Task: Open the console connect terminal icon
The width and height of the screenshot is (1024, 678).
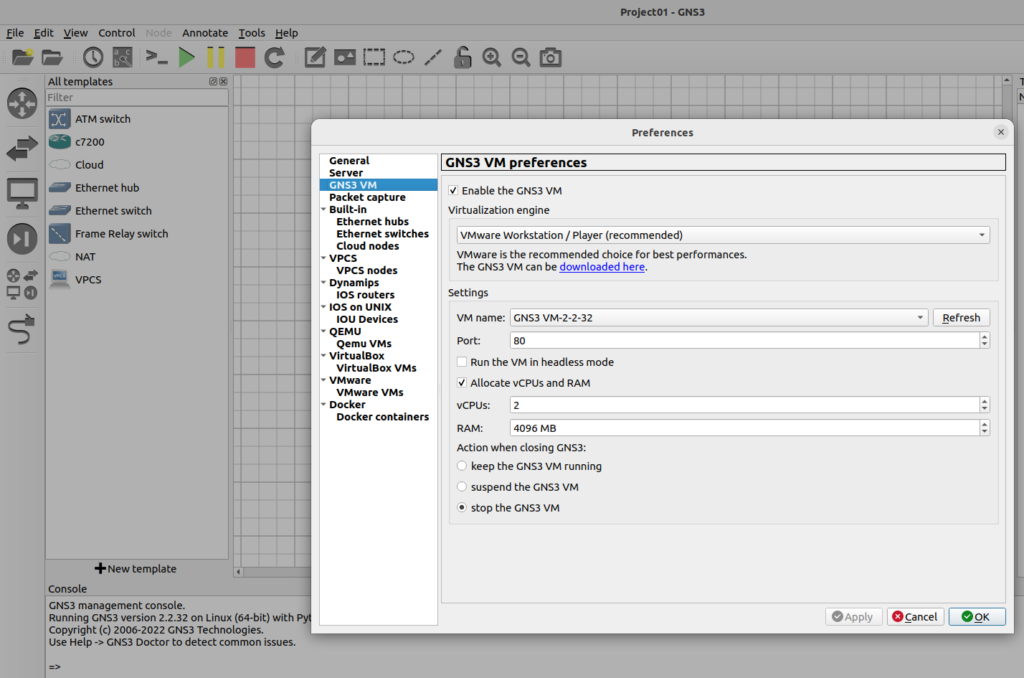Action: pyautogui.click(x=157, y=57)
